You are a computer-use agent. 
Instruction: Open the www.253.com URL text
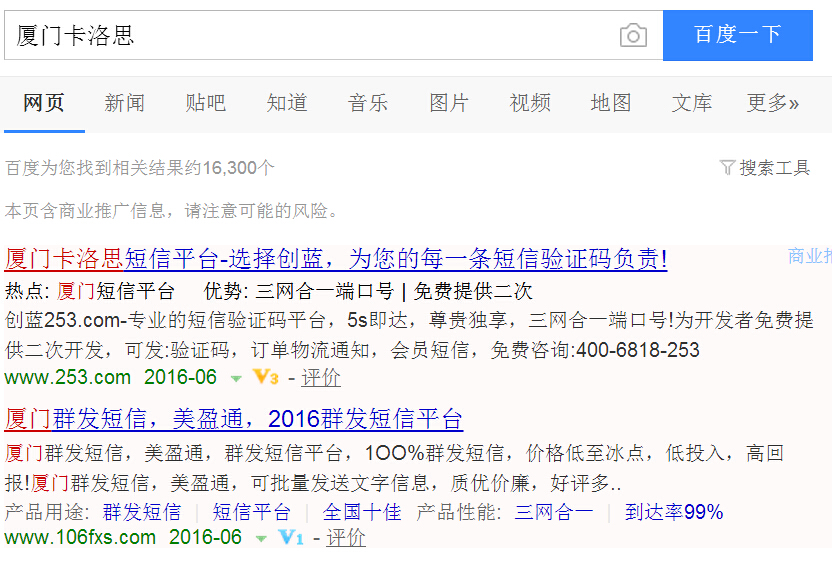coord(68,377)
